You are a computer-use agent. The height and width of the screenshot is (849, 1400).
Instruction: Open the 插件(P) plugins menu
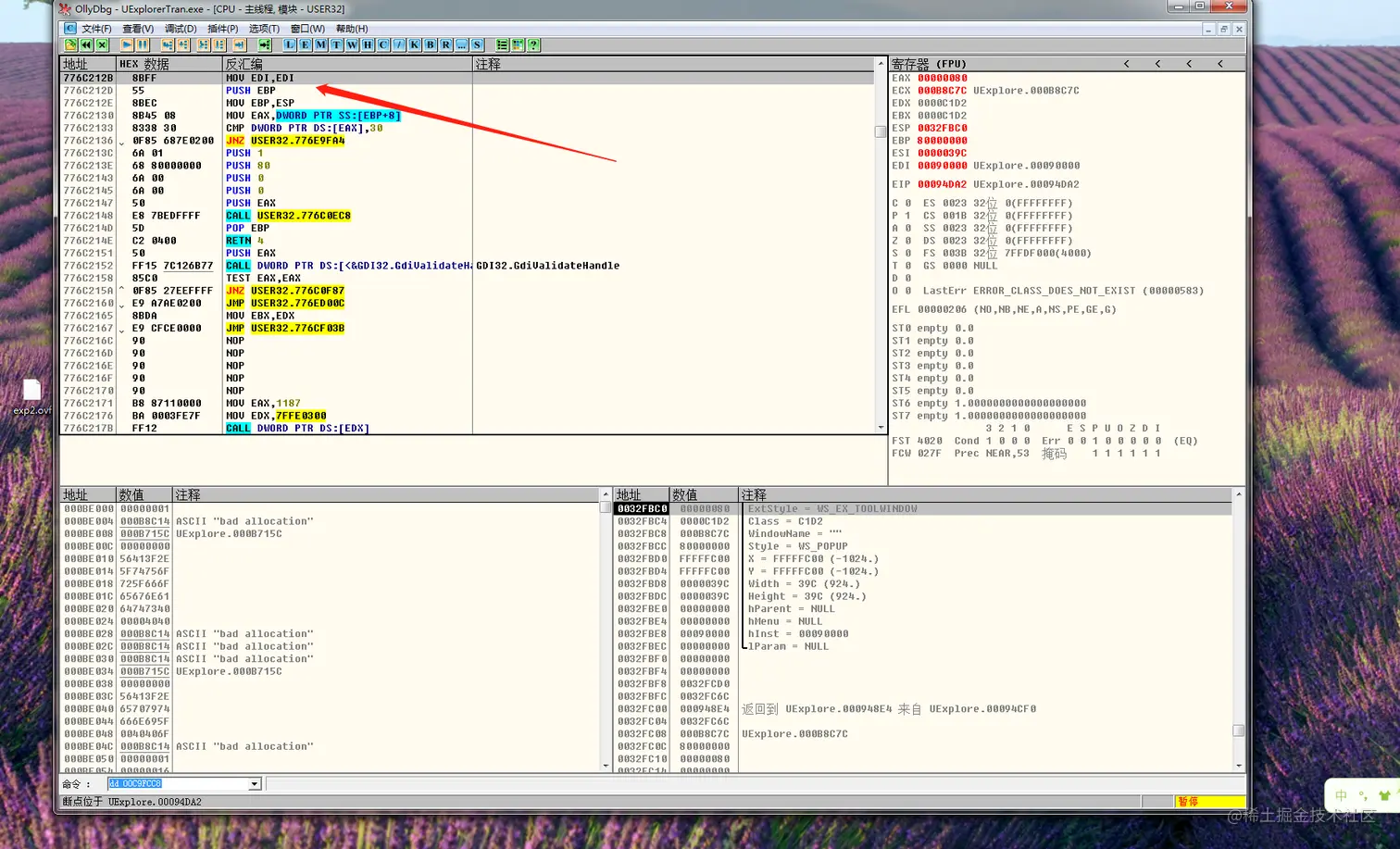coord(222,29)
